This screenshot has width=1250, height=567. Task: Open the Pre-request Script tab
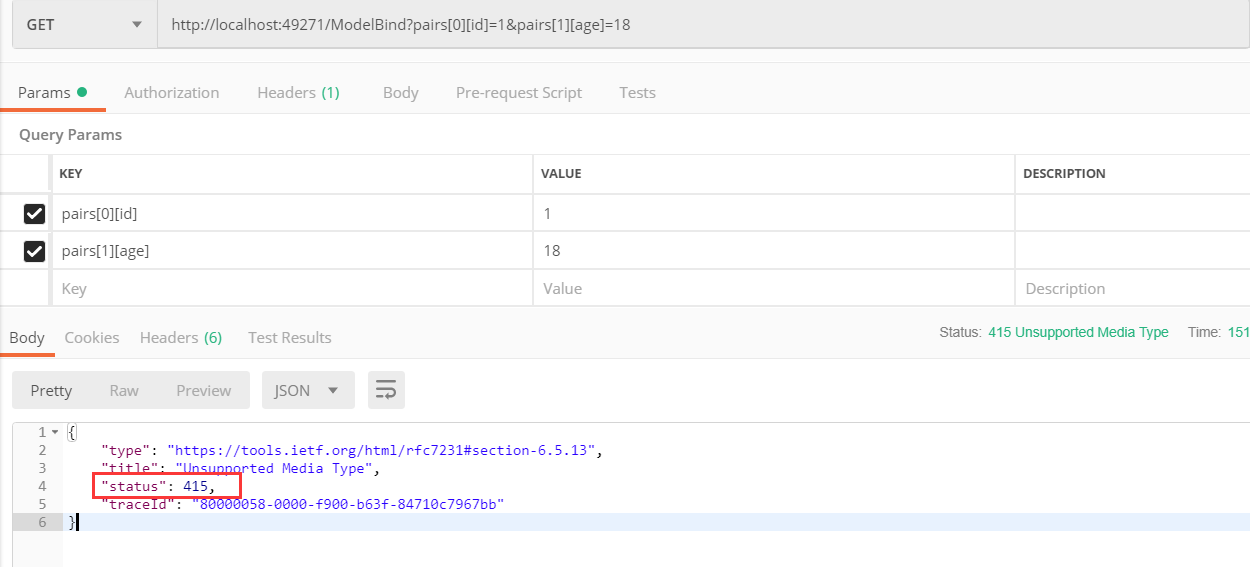tap(518, 92)
